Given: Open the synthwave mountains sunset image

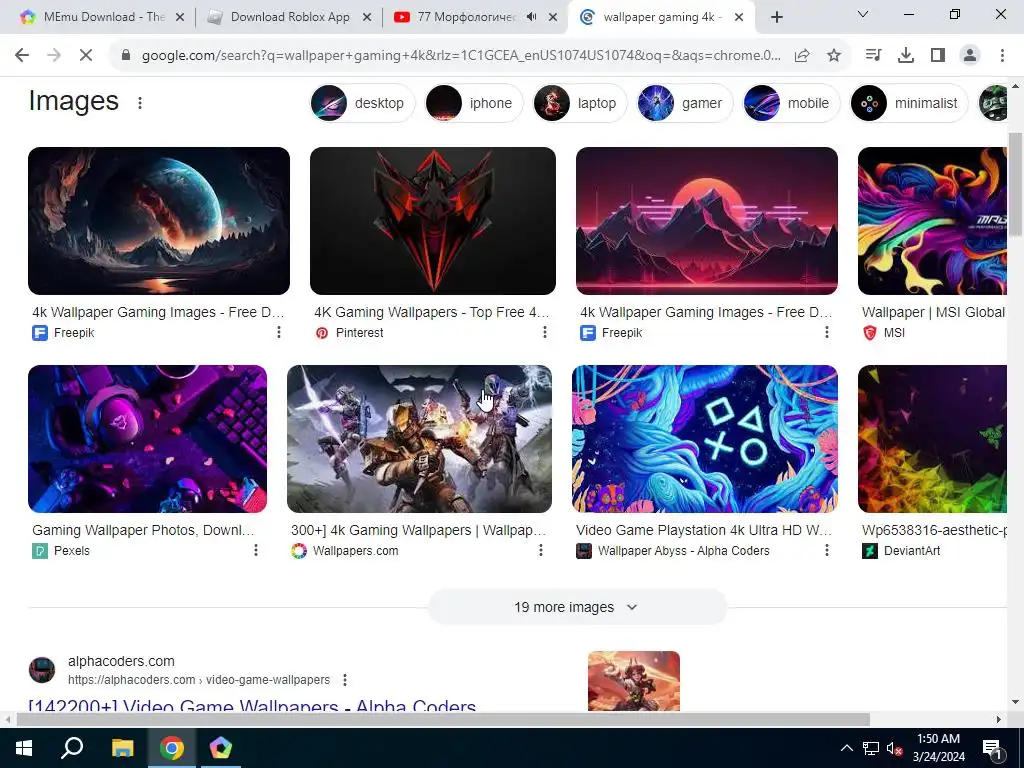Looking at the screenshot, I should (707, 221).
